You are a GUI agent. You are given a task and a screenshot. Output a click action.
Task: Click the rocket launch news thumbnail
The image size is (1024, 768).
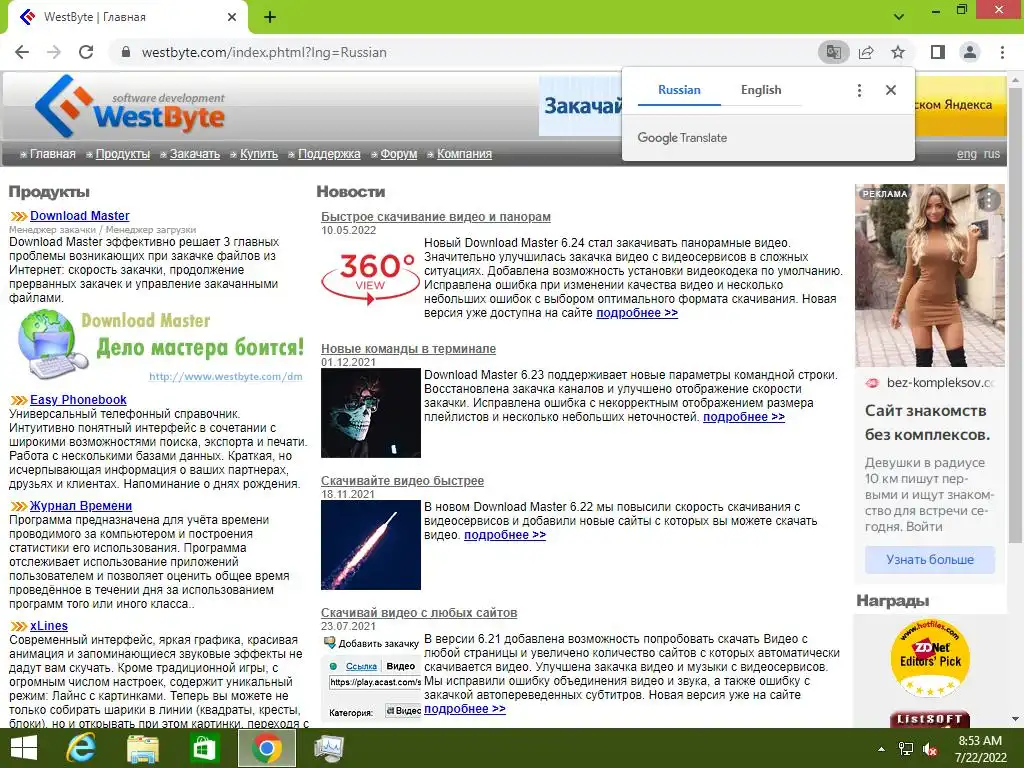click(371, 545)
